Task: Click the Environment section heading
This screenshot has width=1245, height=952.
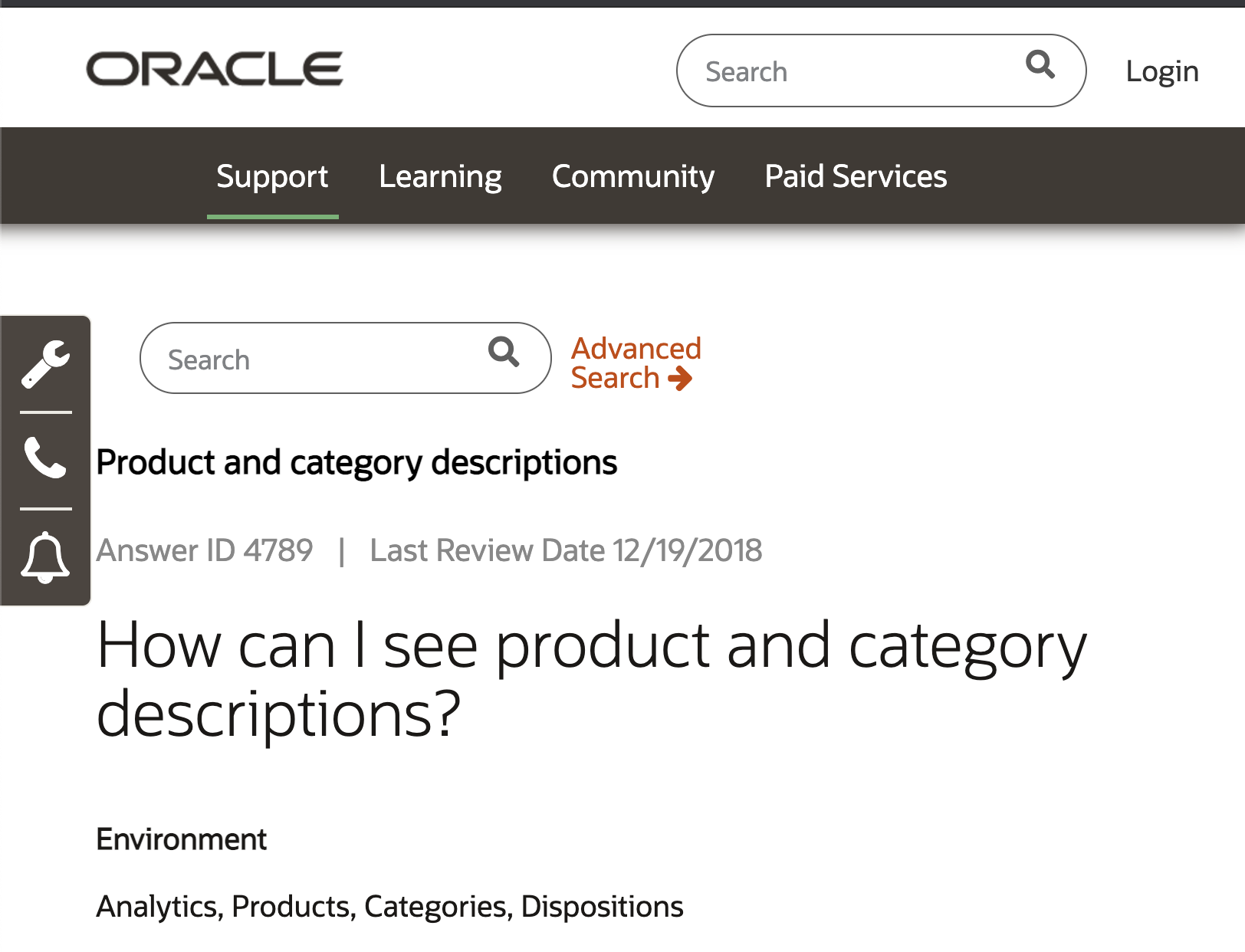Action: point(182,839)
